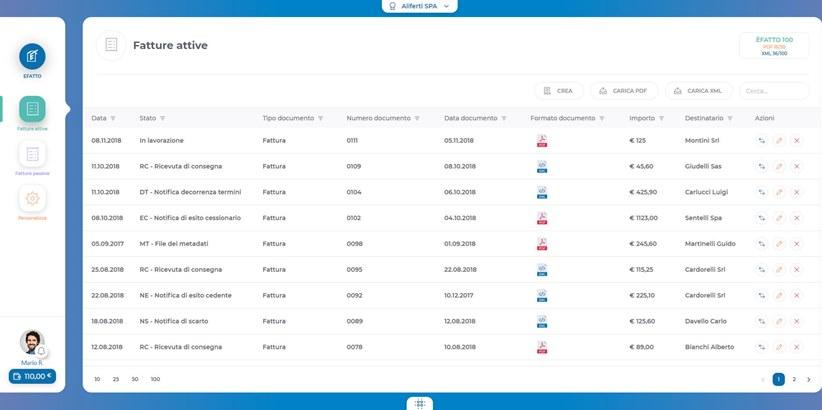Open the PDF file icon for invoice 0111
Image resolution: width=822 pixels, height=410 pixels.
(x=541, y=140)
